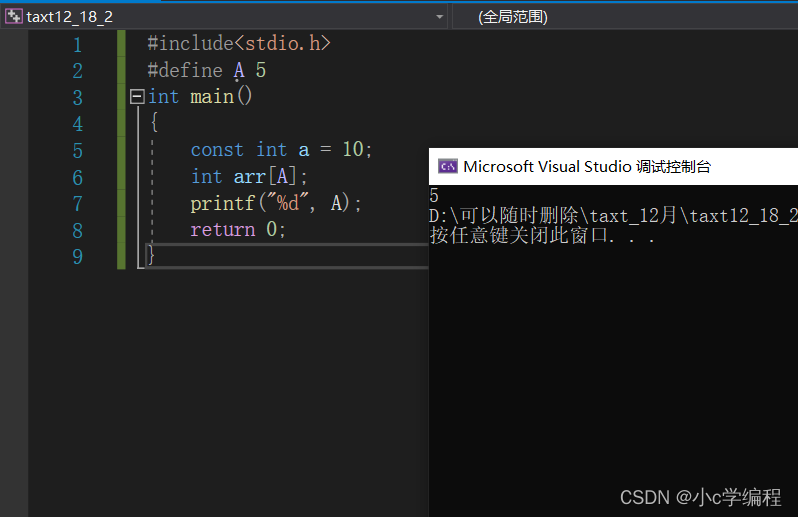Collapse the main function code block
The image size is (798, 517).
[x=137, y=96]
